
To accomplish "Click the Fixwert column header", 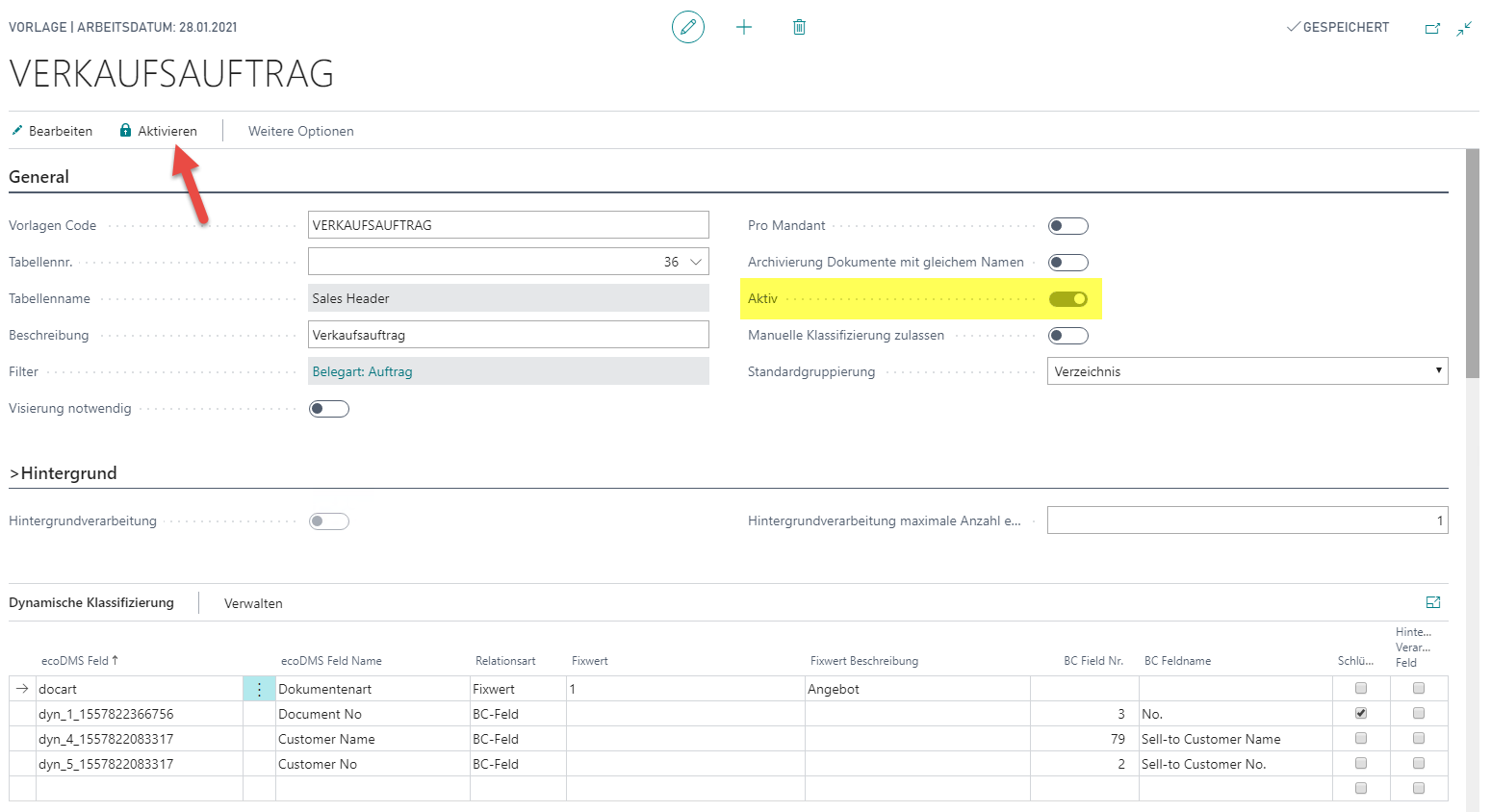I will pos(590,661).
